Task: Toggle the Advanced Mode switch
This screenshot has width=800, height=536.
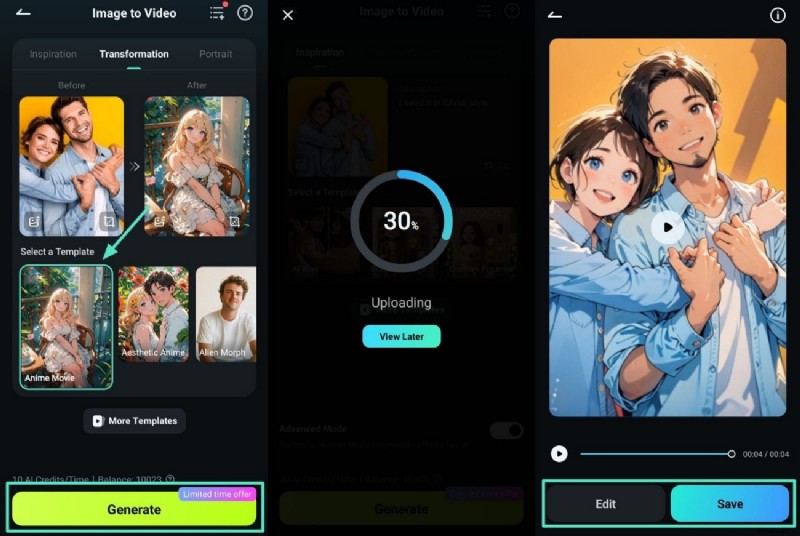Action: 506,430
